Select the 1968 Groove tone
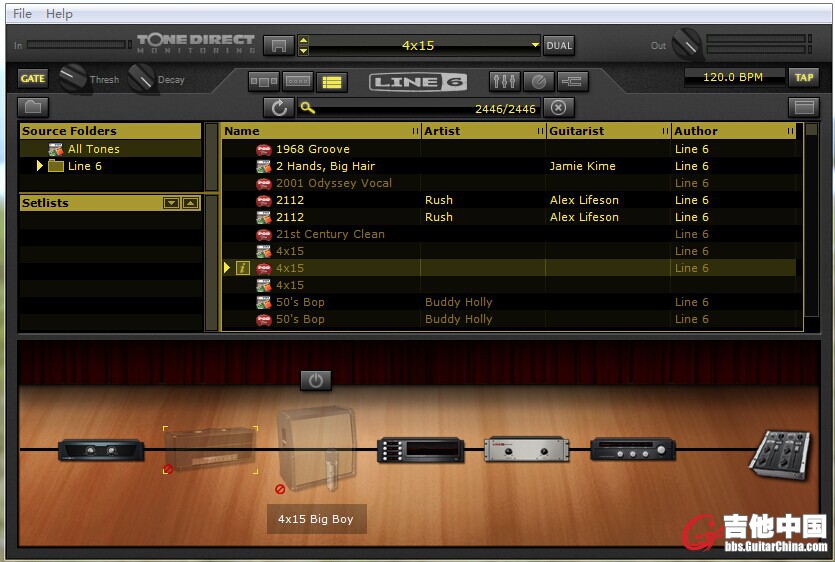The height and width of the screenshot is (562, 835). click(x=312, y=149)
